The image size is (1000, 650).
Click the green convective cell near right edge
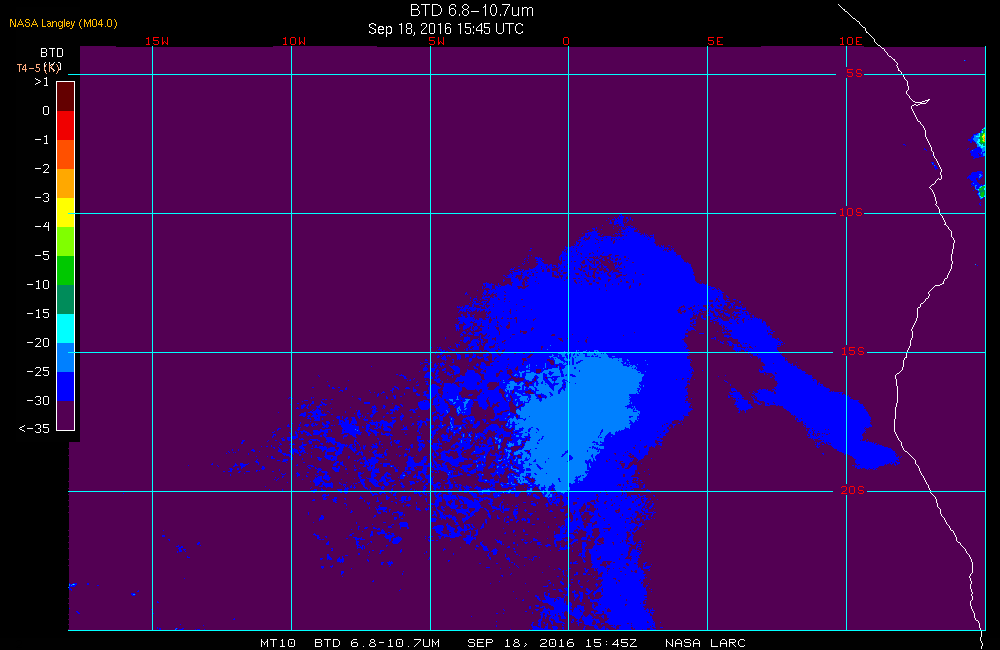click(x=980, y=140)
